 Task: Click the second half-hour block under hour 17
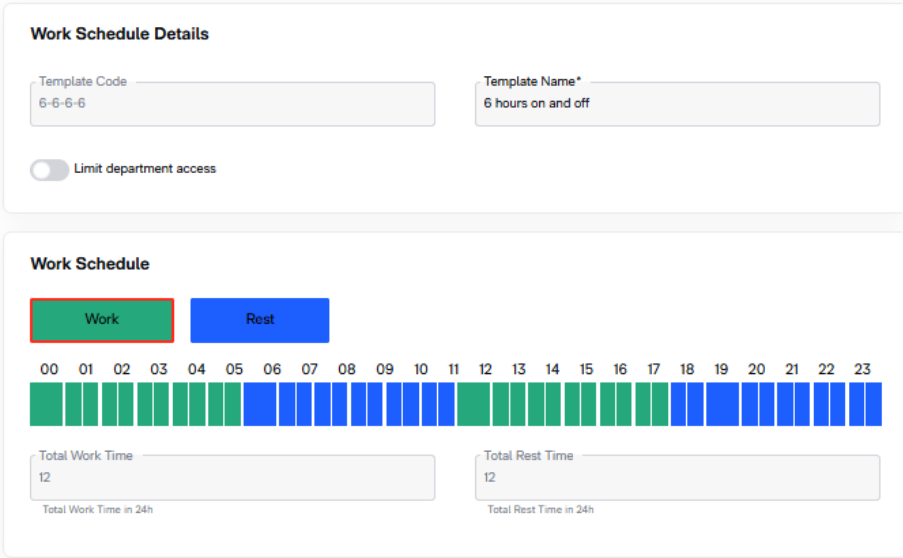coord(660,404)
